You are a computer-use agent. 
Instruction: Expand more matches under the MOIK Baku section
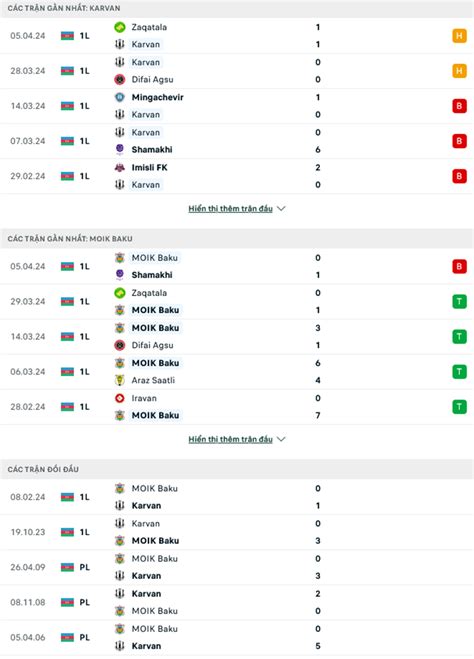coord(230,440)
